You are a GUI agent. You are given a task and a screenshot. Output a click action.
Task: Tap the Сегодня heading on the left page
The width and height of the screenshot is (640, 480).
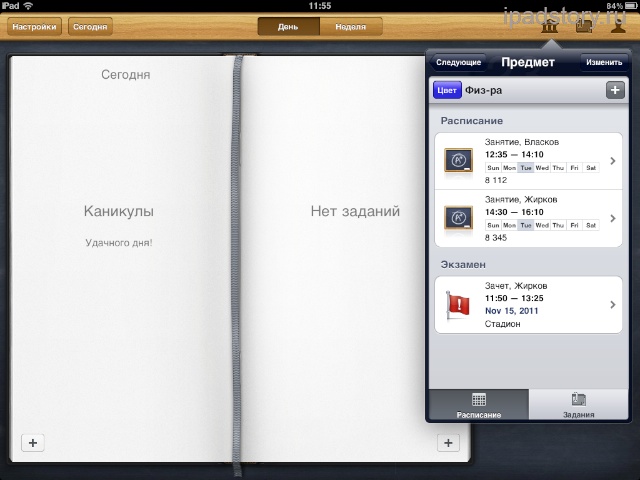[x=126, y=75]
